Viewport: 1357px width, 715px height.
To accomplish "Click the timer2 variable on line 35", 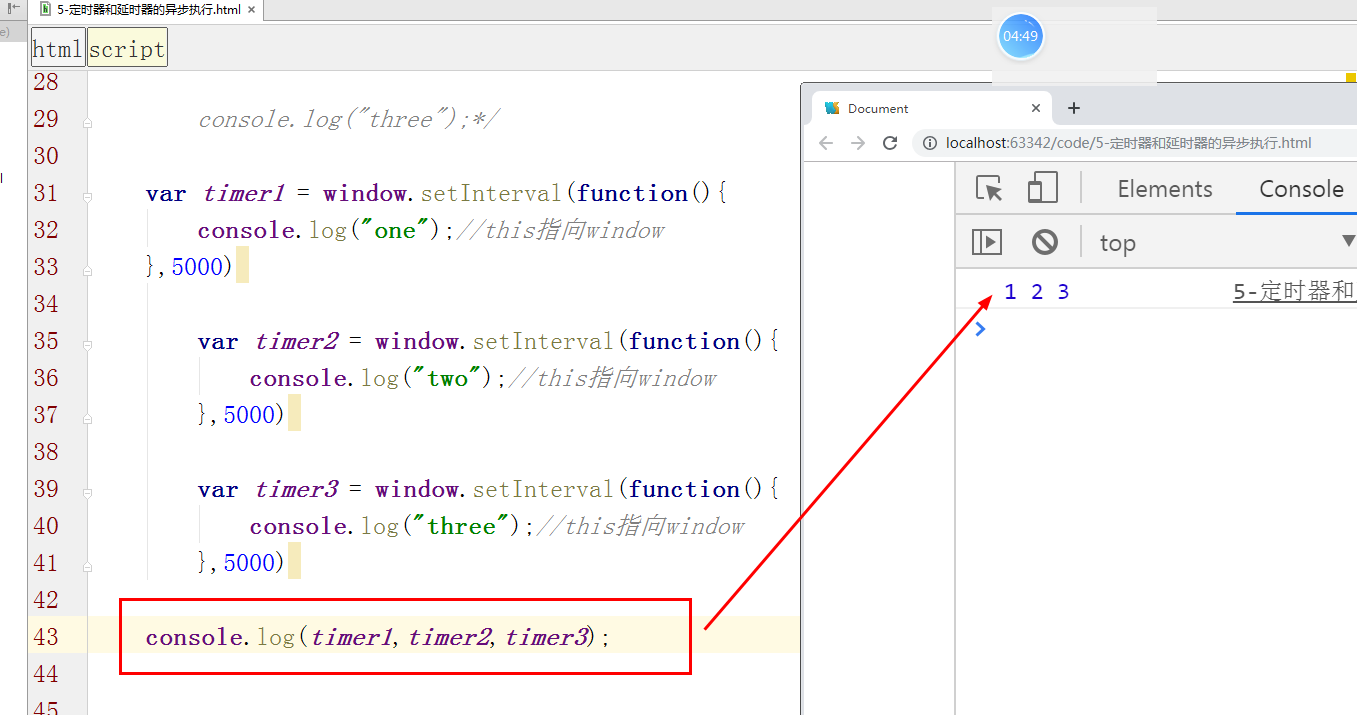I will click(297, 341).
